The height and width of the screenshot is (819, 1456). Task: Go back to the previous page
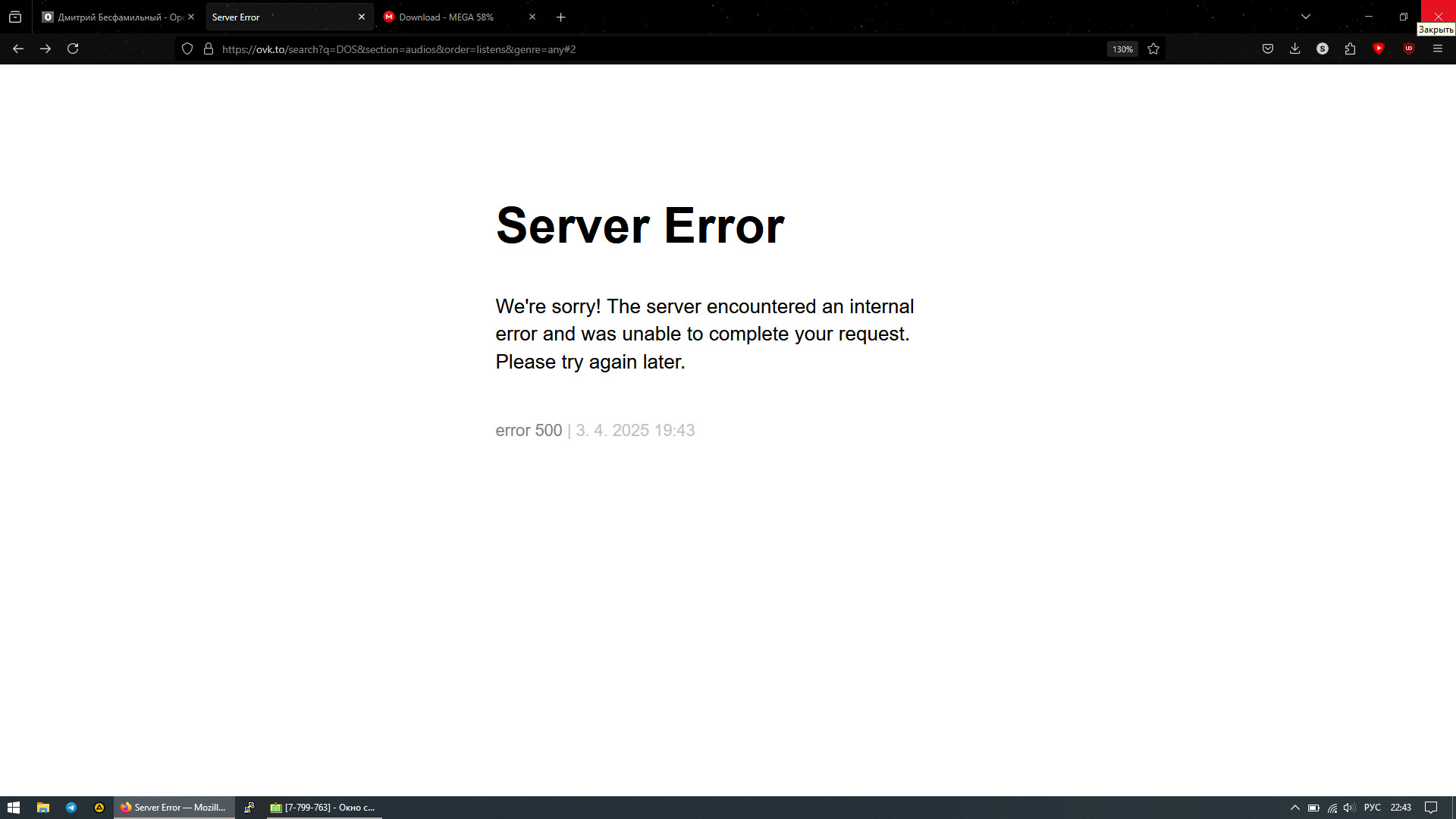18,49
